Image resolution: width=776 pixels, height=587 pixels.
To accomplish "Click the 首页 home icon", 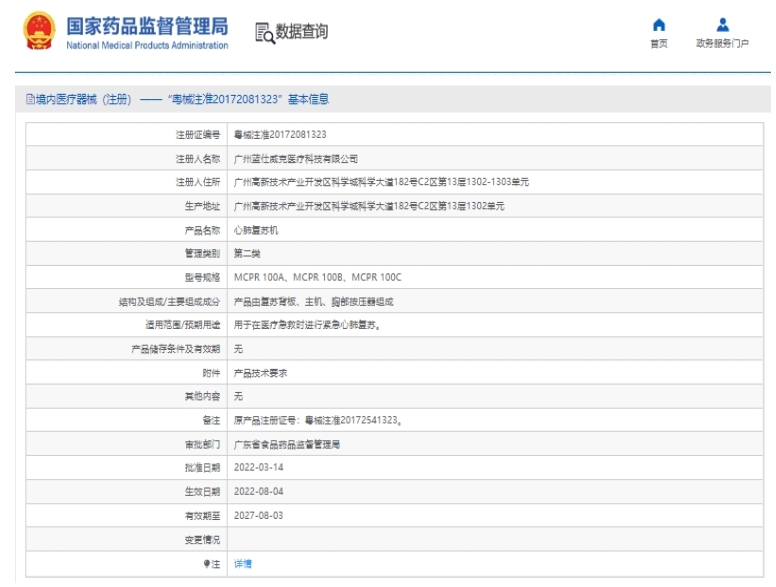I will 658,24.
